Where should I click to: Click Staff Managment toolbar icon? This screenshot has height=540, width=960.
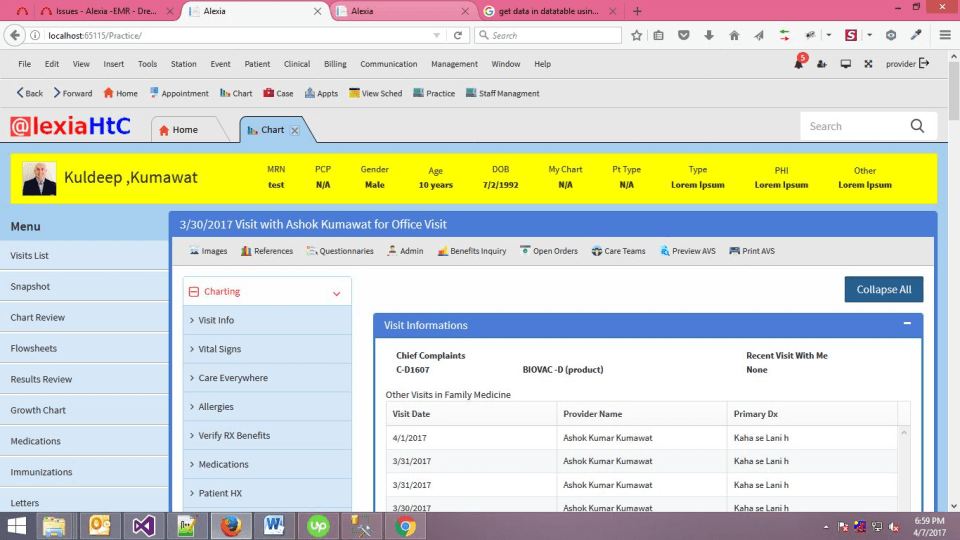pyautogui.click(x=471, y=93)
